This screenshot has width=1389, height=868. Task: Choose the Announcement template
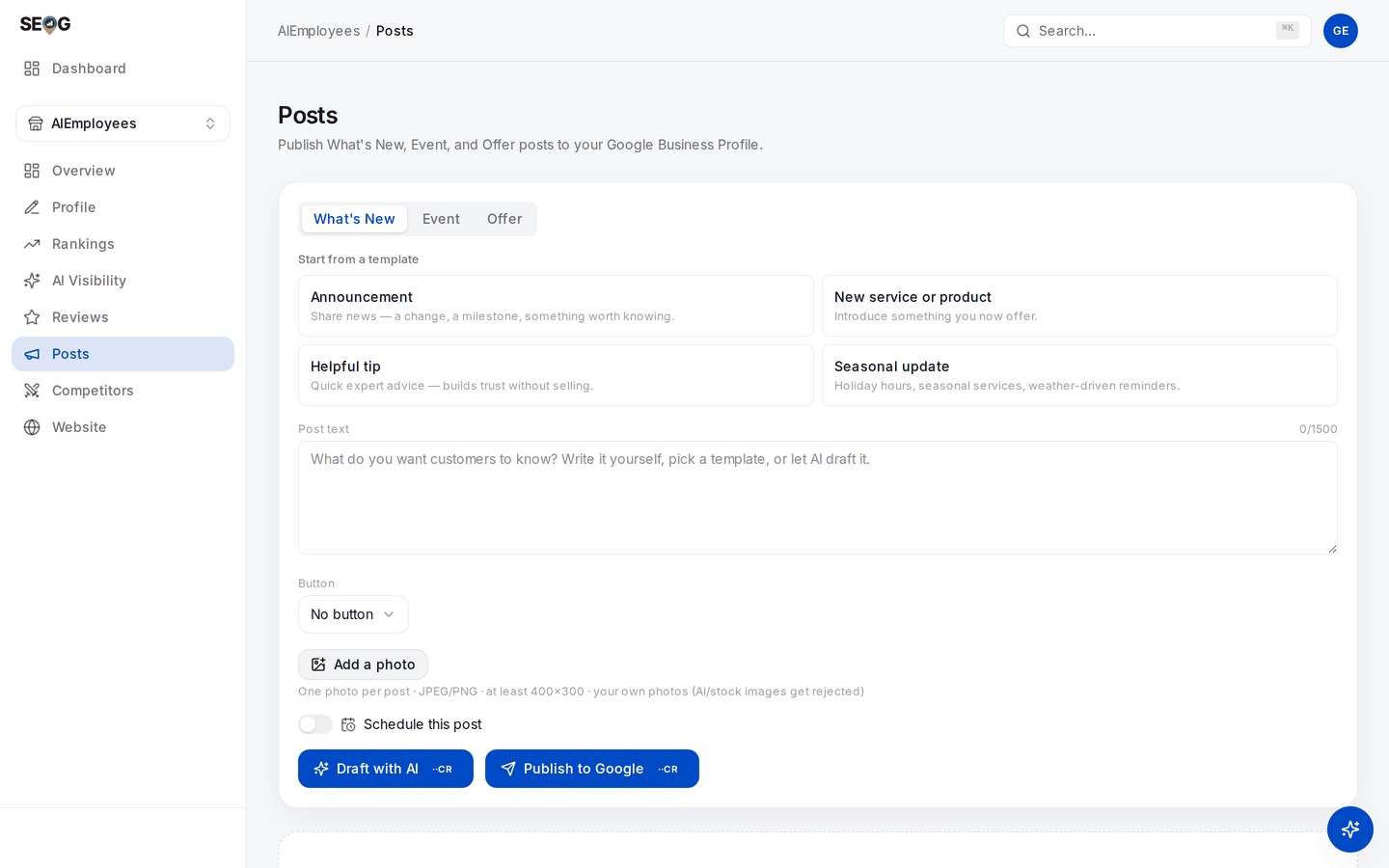[556, 306]
